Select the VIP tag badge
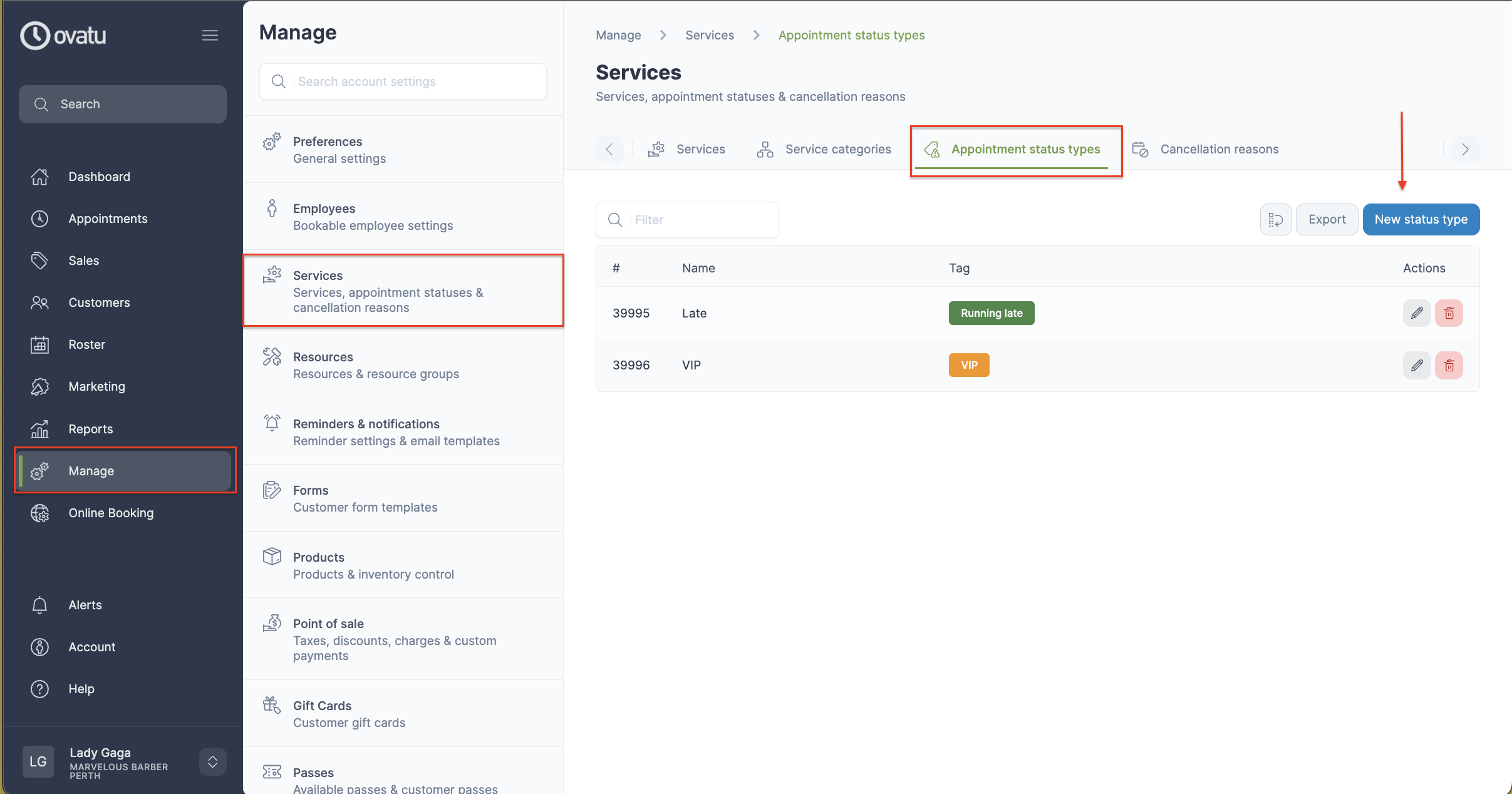 coord(968,365)
